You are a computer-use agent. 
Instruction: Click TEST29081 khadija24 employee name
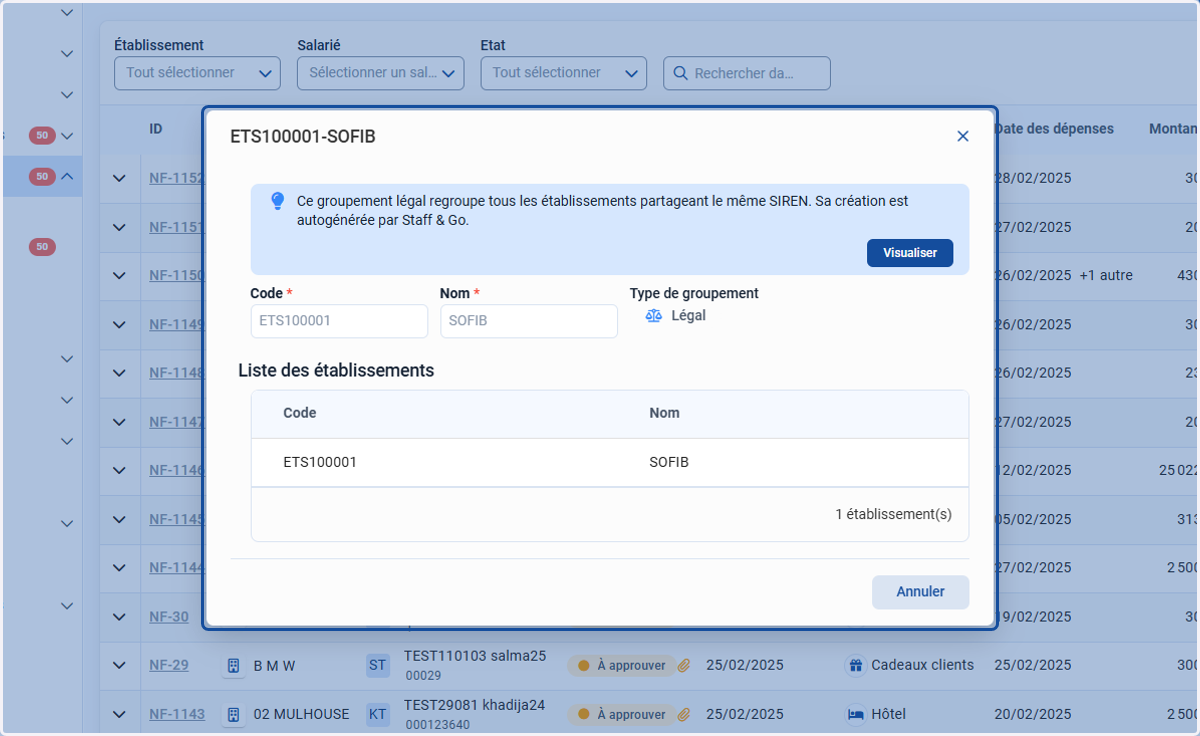coord(474,705)
